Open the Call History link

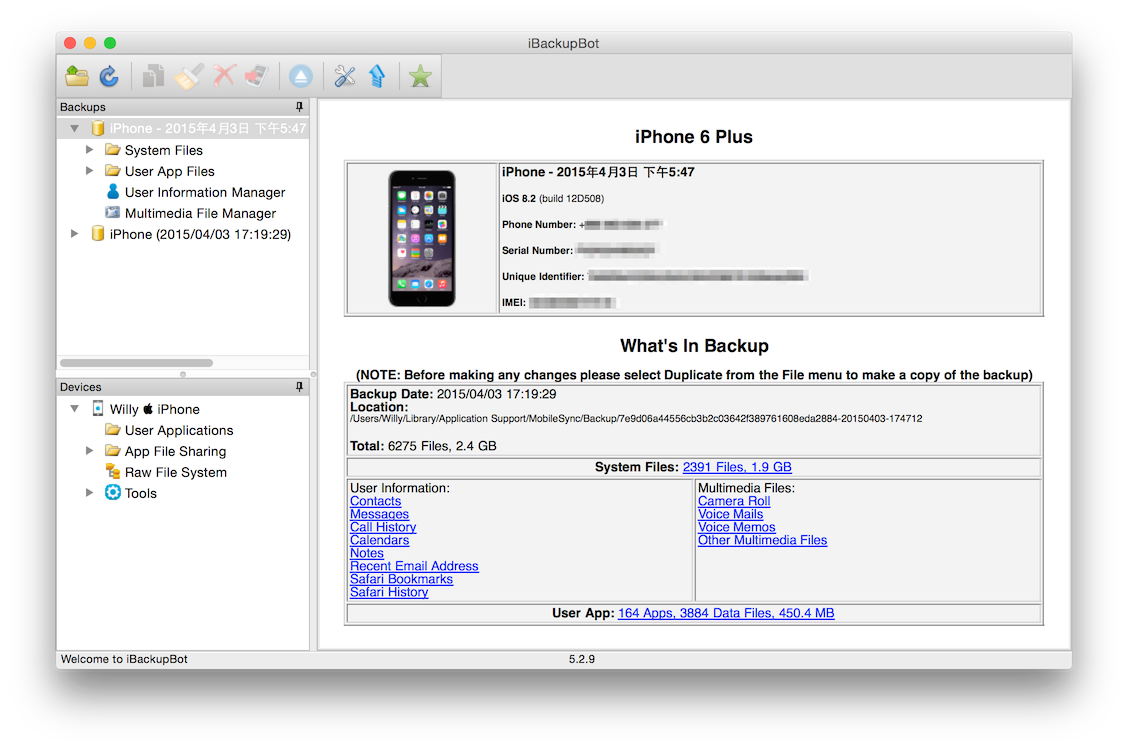click(383, 527)
